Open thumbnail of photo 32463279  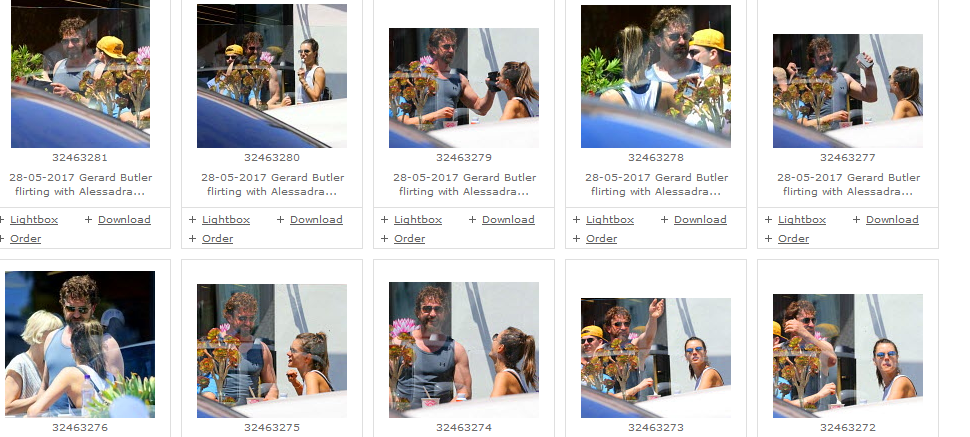[x=464, y=88]
